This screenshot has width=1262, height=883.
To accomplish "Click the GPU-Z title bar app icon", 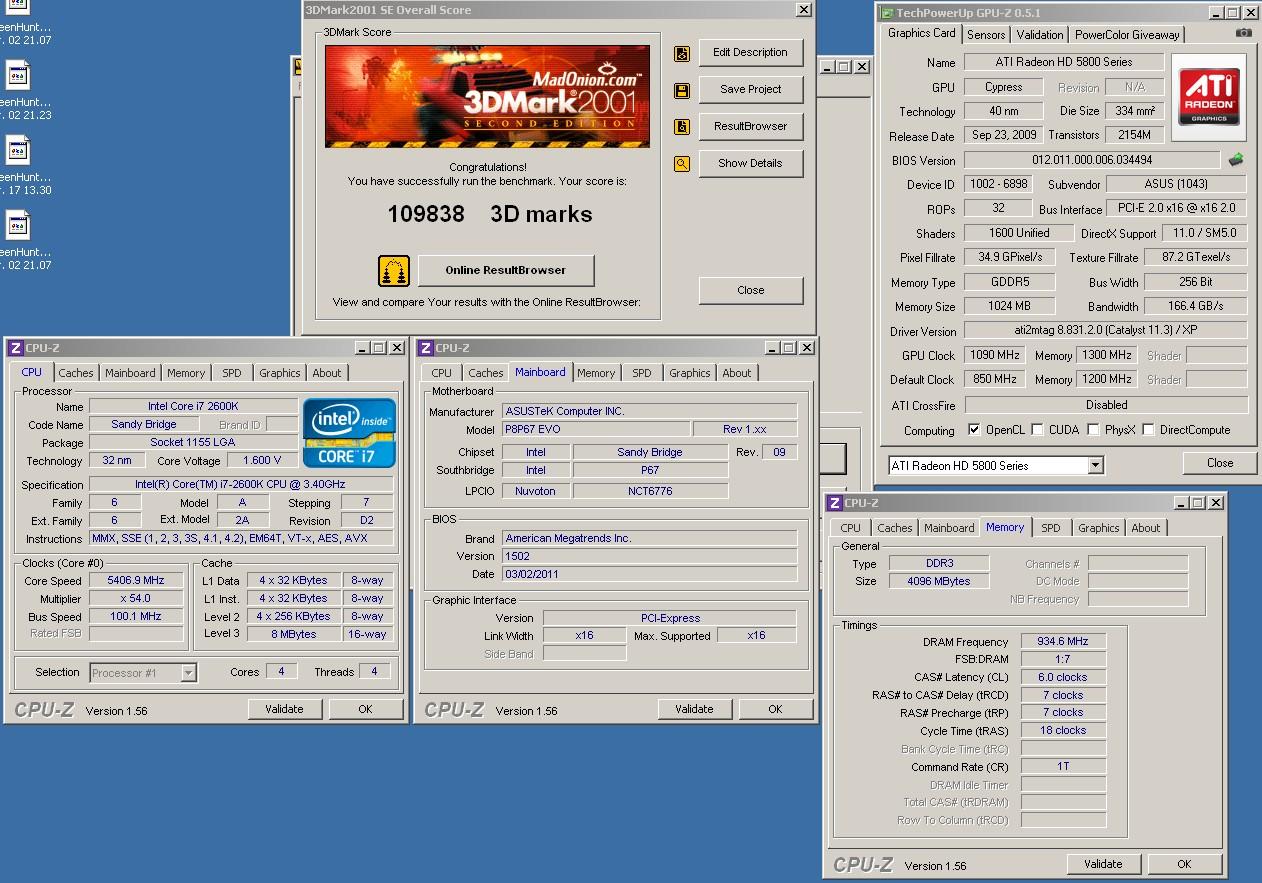I will click(x=885, y=13).
